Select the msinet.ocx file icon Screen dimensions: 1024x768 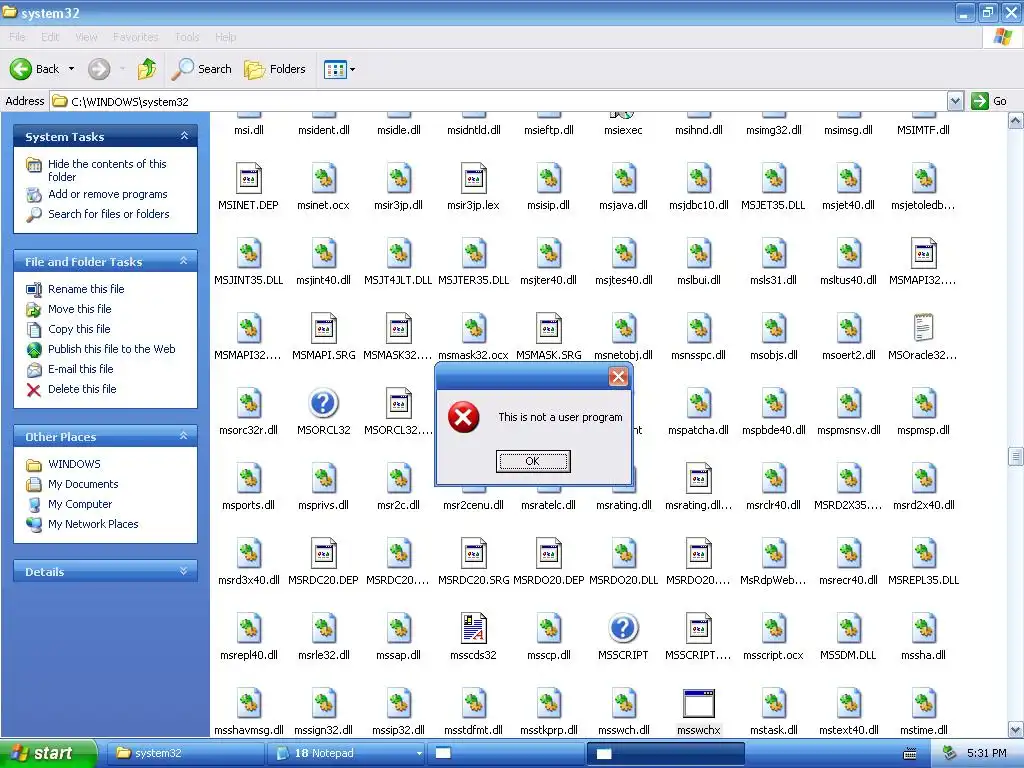pos(323,178)
